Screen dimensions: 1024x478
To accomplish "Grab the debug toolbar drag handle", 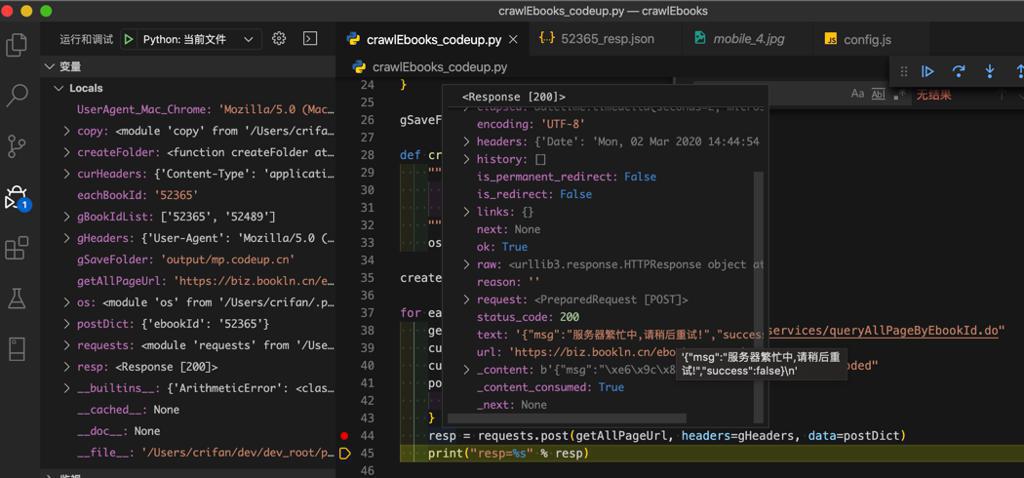I will coord(904,71).
